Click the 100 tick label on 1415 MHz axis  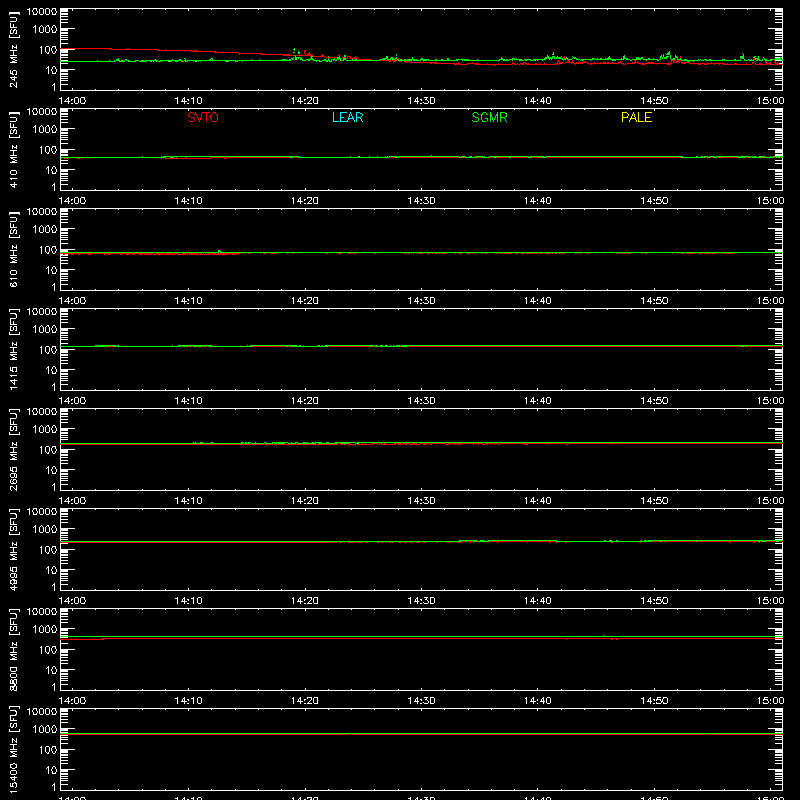48,349
